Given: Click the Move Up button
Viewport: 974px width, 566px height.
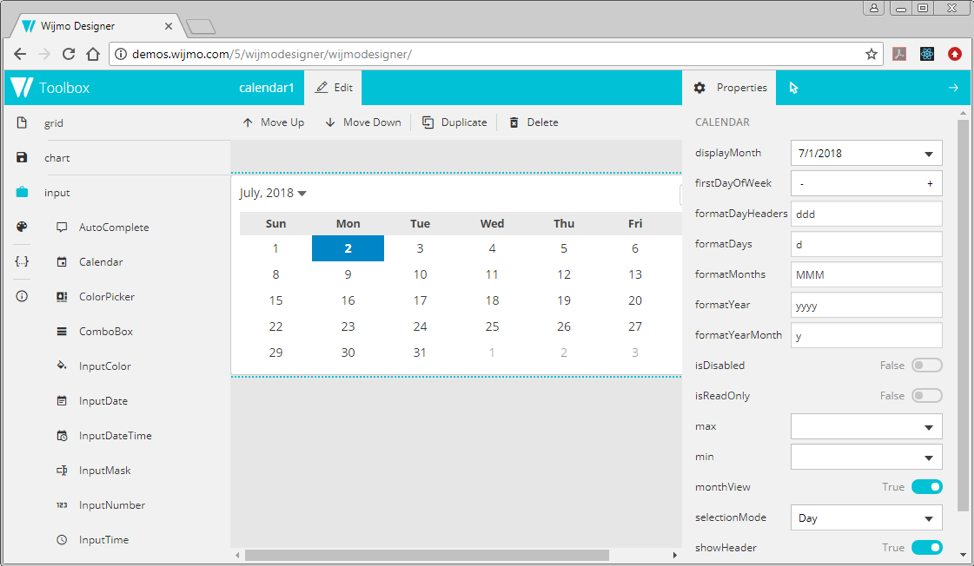Looking at the screenshot, I should click(x=273, y=122).
